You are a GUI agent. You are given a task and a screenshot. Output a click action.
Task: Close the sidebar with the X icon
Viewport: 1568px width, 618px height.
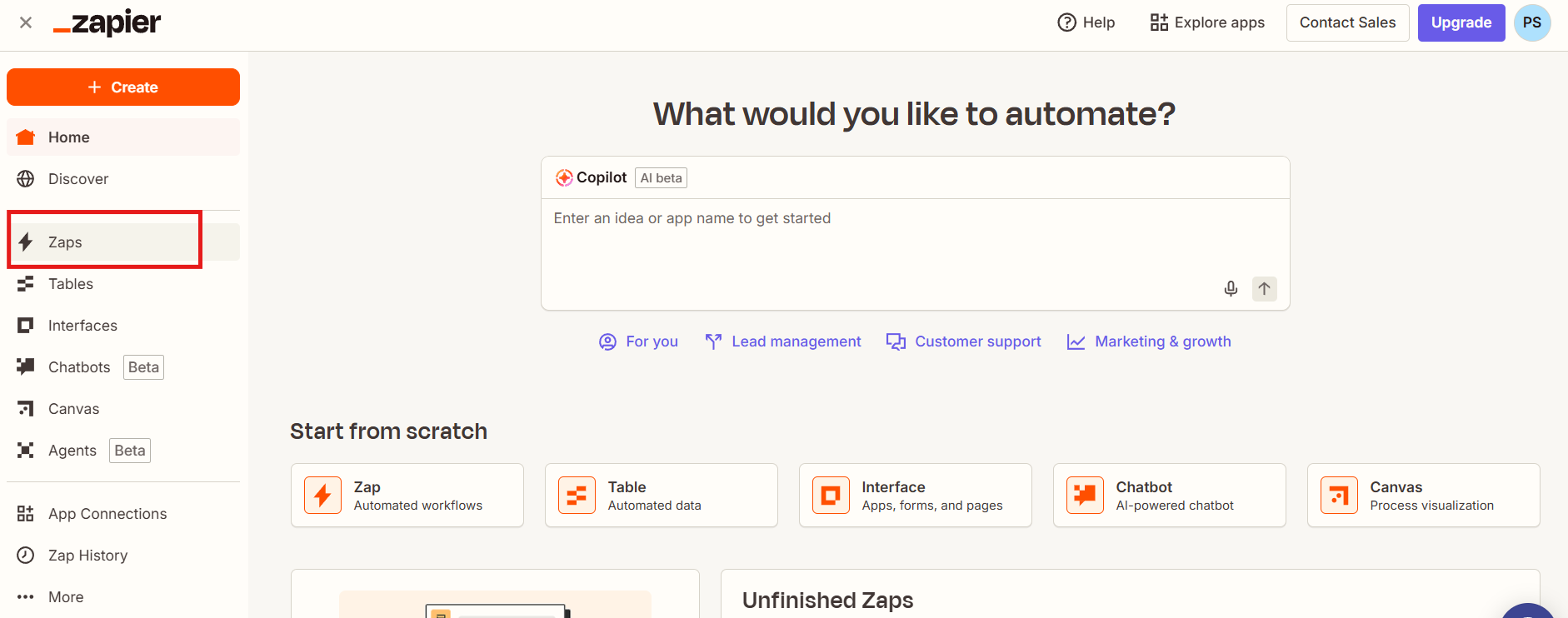[26, 22]
